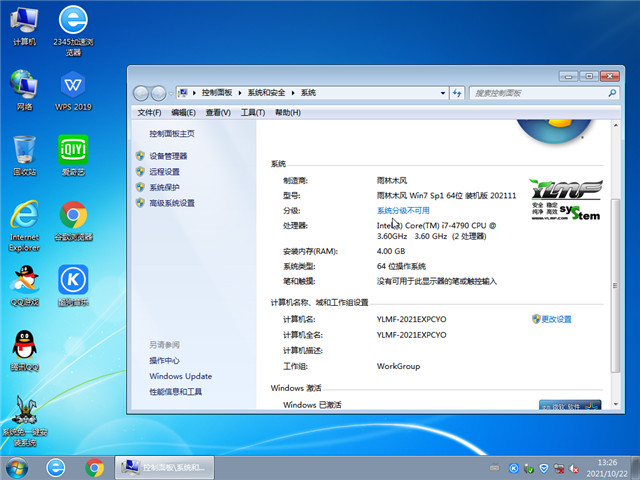Open the pinned Chrome on taskbar
640x480 pixels.
(x=94, y=468)
